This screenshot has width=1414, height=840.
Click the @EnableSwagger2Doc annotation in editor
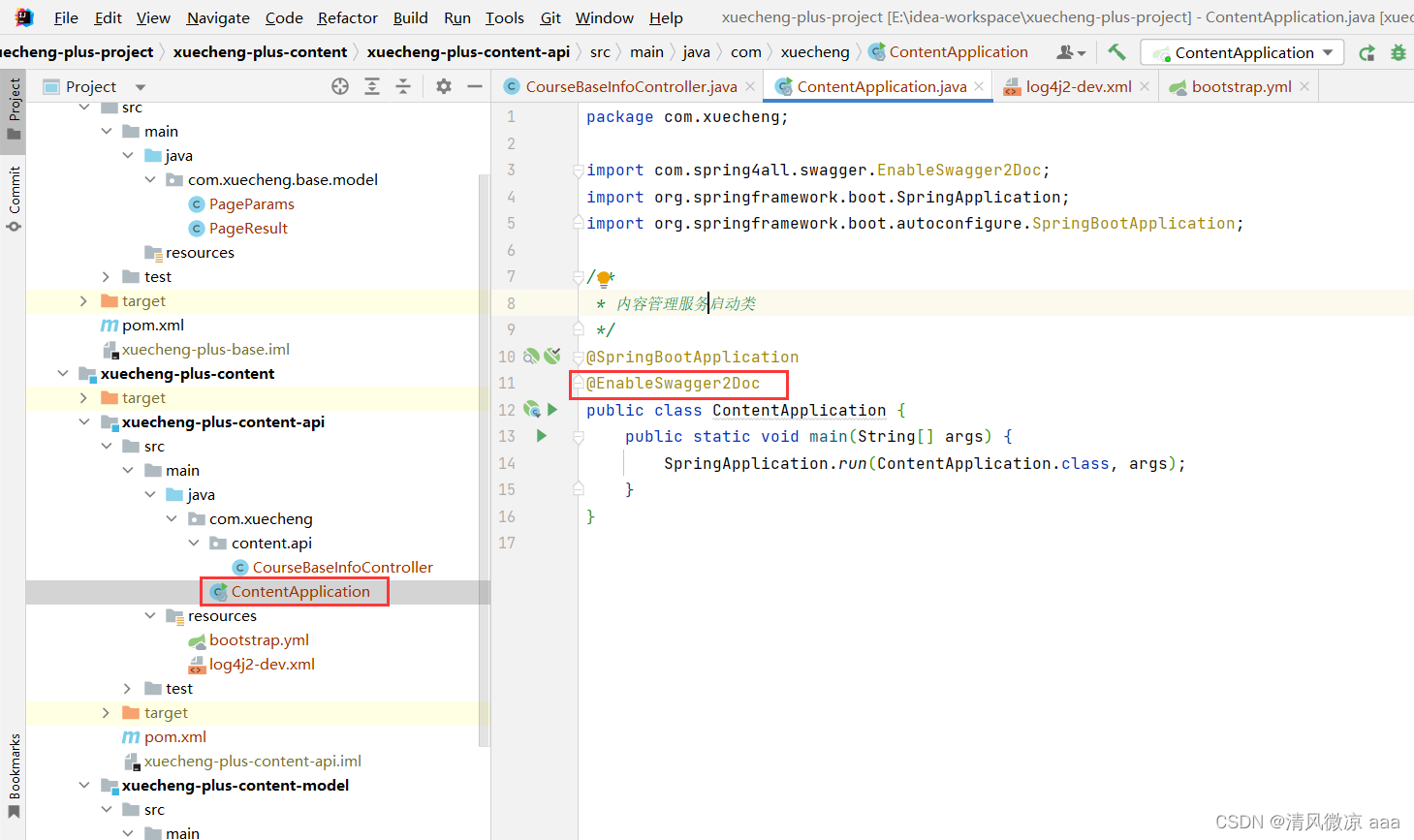pos(674,384)
